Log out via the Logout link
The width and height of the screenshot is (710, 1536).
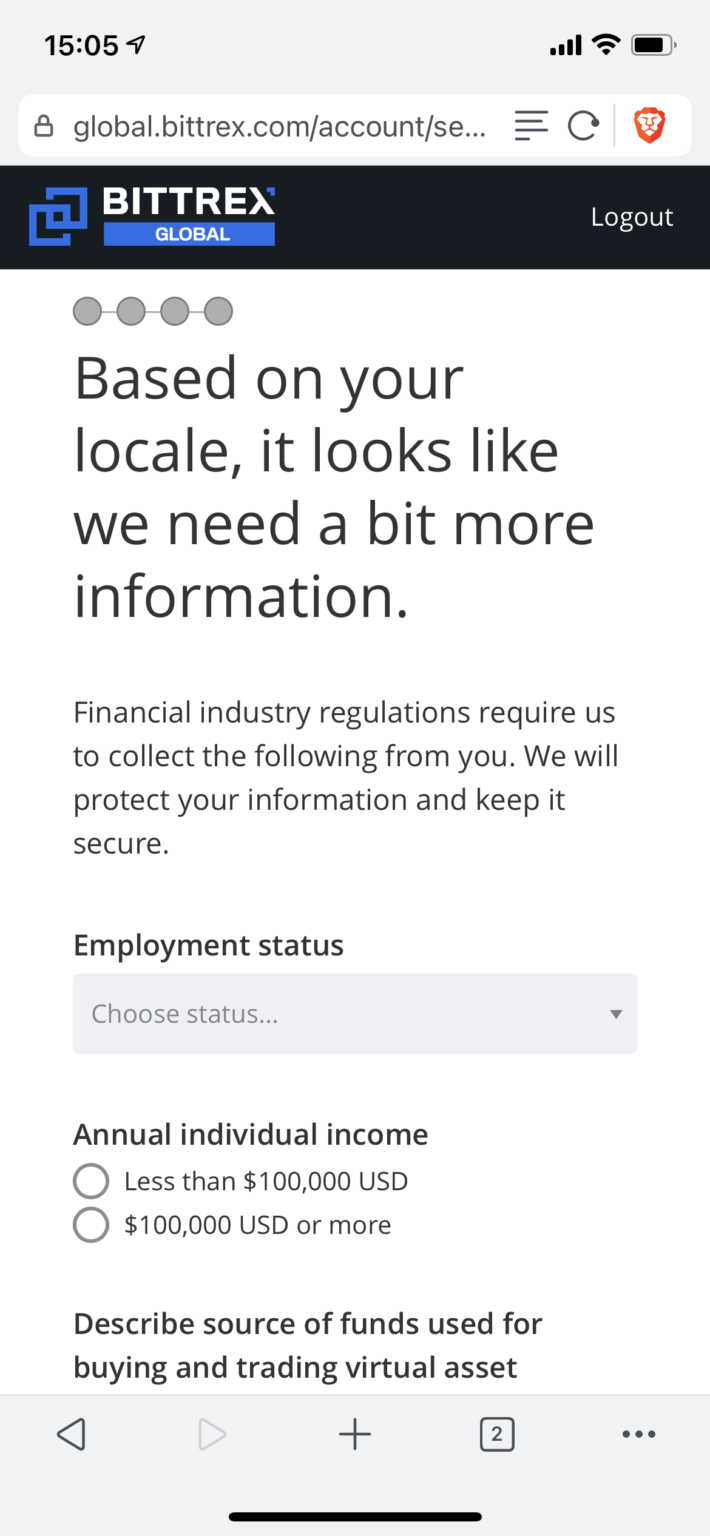631,217
